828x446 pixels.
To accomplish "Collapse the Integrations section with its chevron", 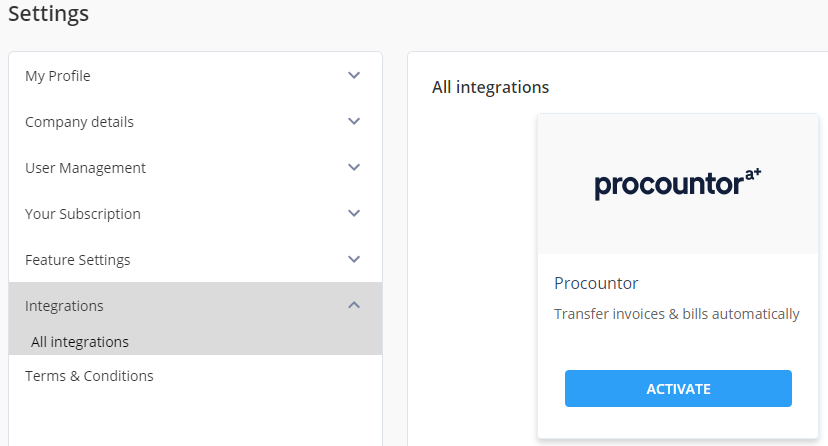I will (x=353, y=306).
